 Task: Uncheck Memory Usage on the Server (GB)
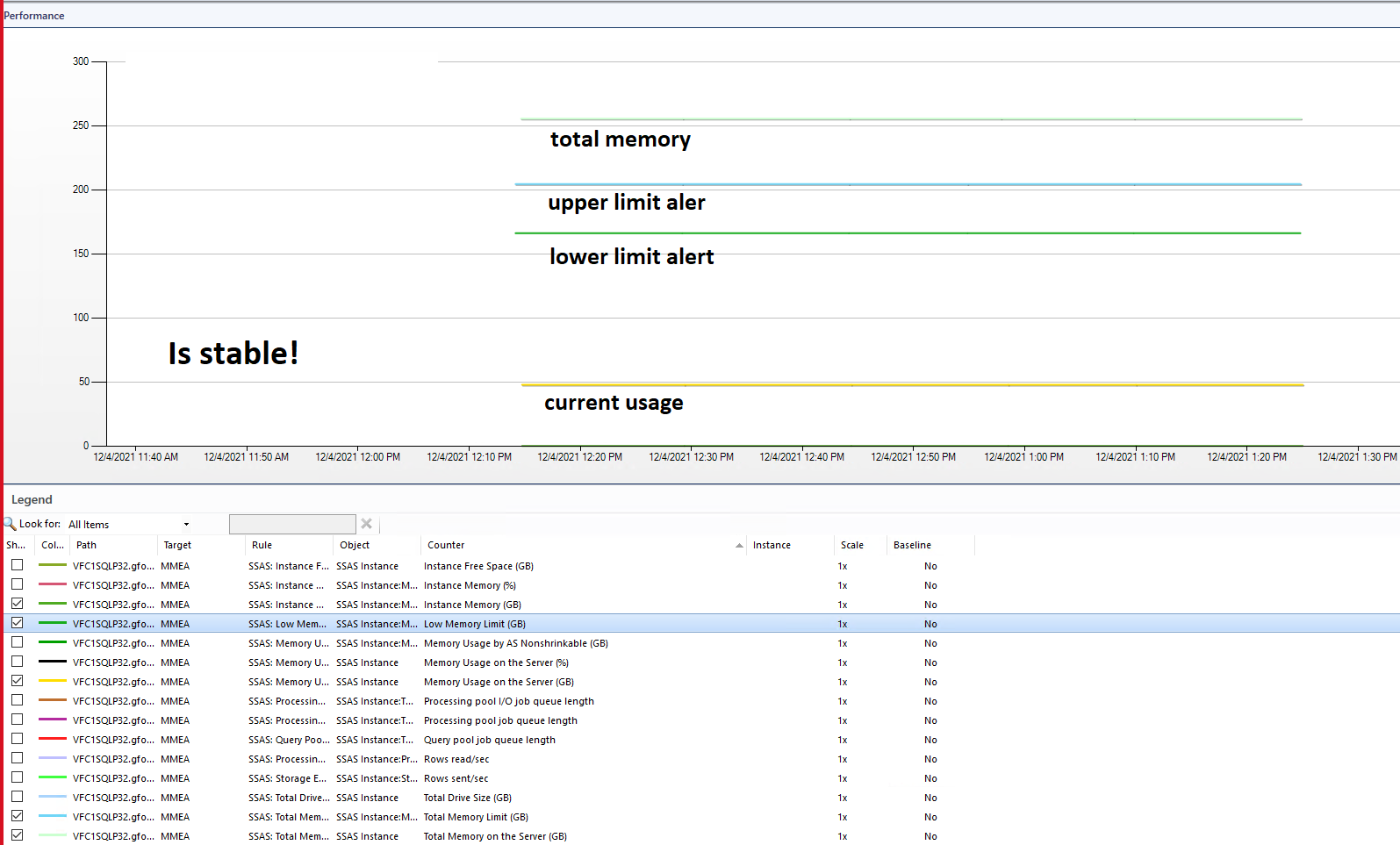pyautogui.click(x=17, y=681)
